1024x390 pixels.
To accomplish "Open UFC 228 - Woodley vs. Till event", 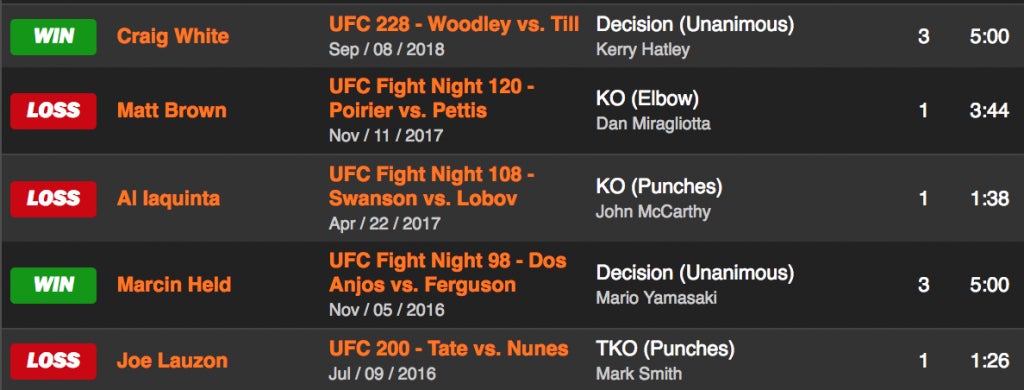I will (454, 25).
